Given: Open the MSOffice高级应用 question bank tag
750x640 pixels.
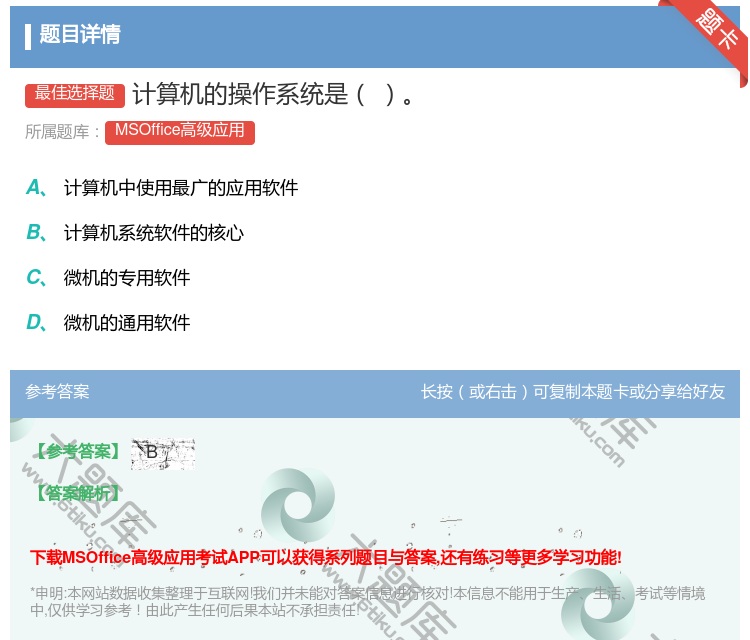Looking at the screenshot, I should (x=180, y=132).
